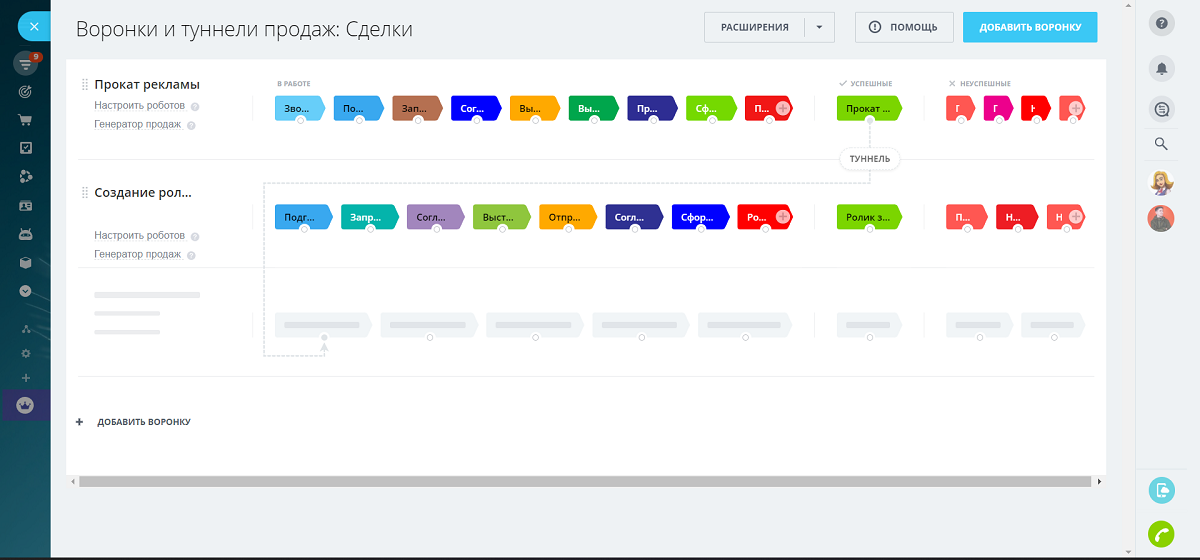Open help with the question mark icon in the right panel
Screen dimensions: 1200x560
[1161, 24]
